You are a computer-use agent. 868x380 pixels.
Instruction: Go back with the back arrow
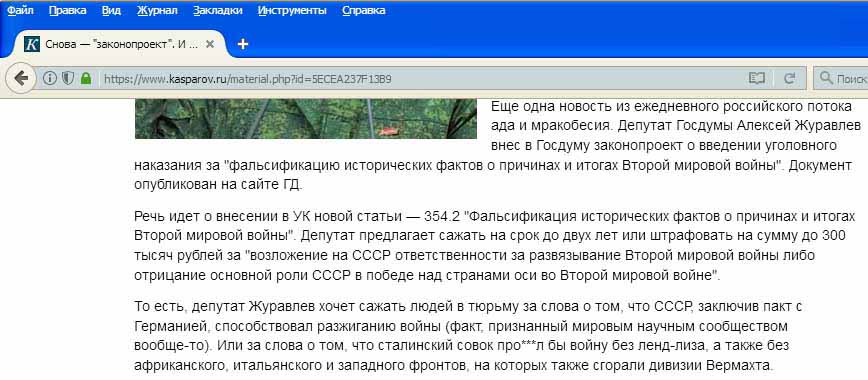point(21,79)
